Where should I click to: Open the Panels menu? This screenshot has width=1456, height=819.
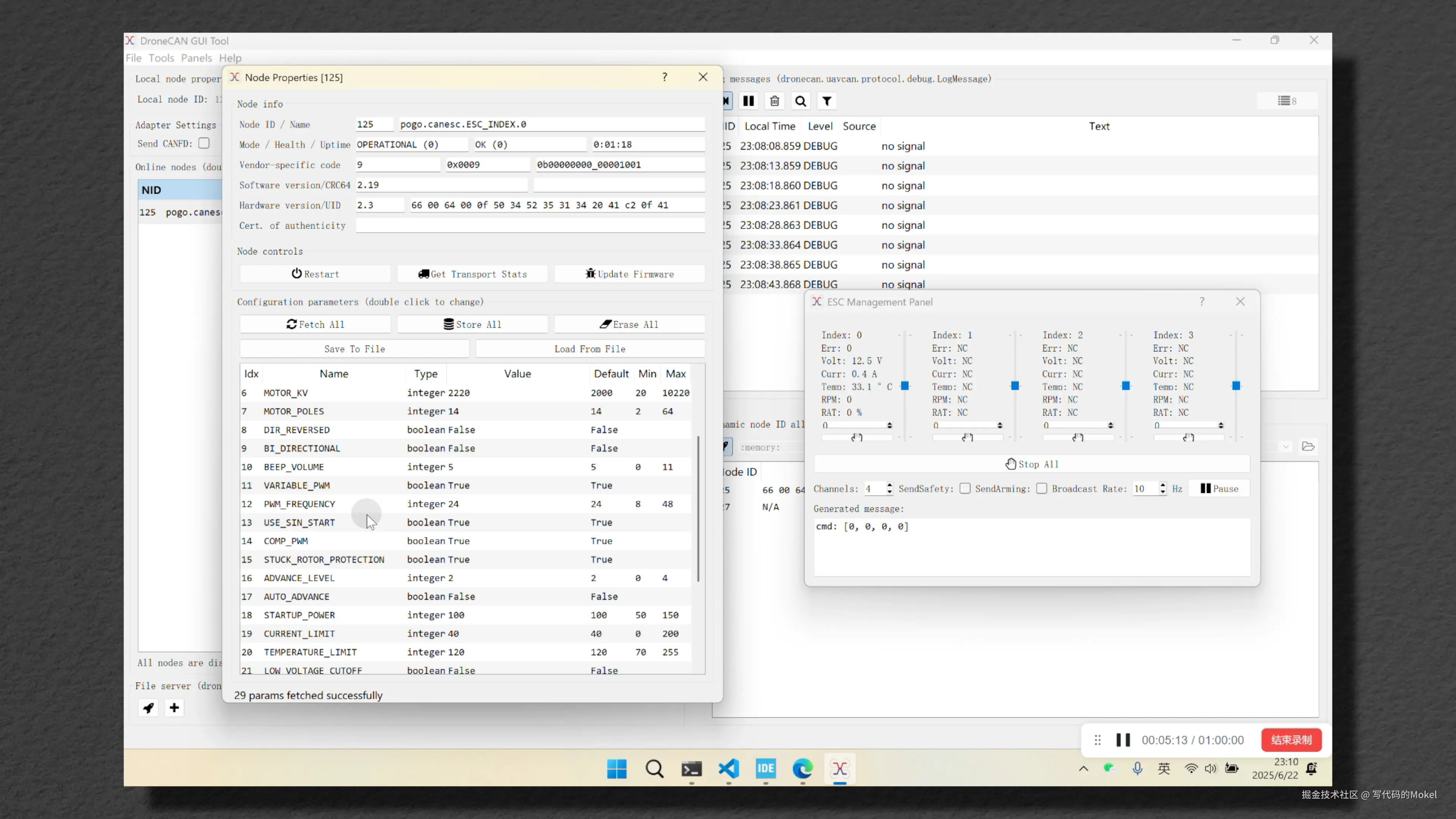pos(196,58)
